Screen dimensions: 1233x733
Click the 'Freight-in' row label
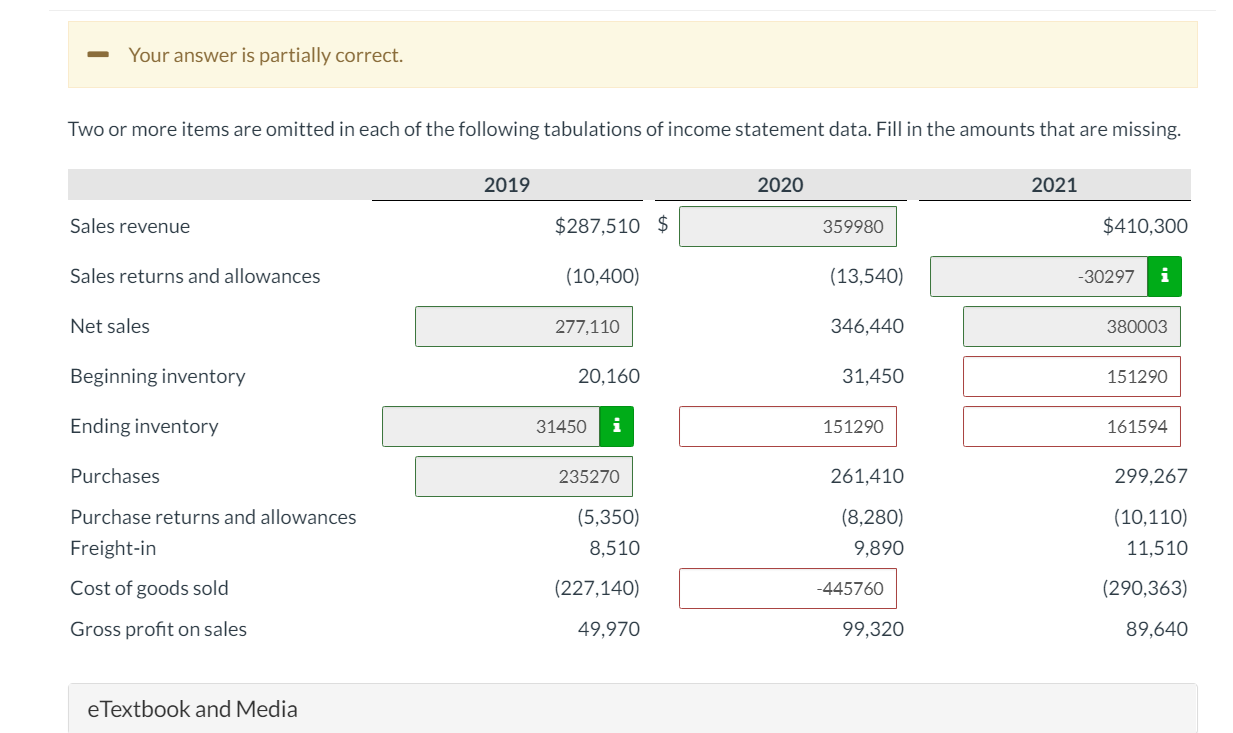click(113, 548)
